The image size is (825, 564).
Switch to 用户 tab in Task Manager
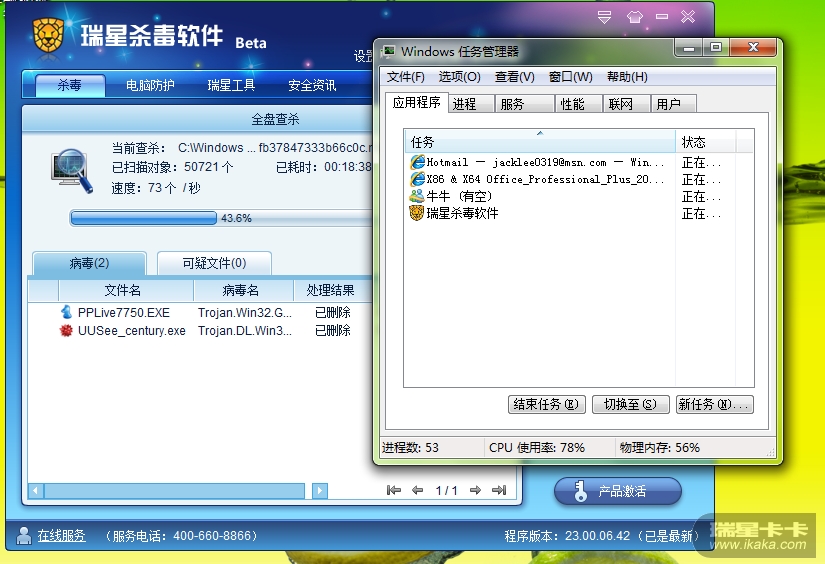673,104
